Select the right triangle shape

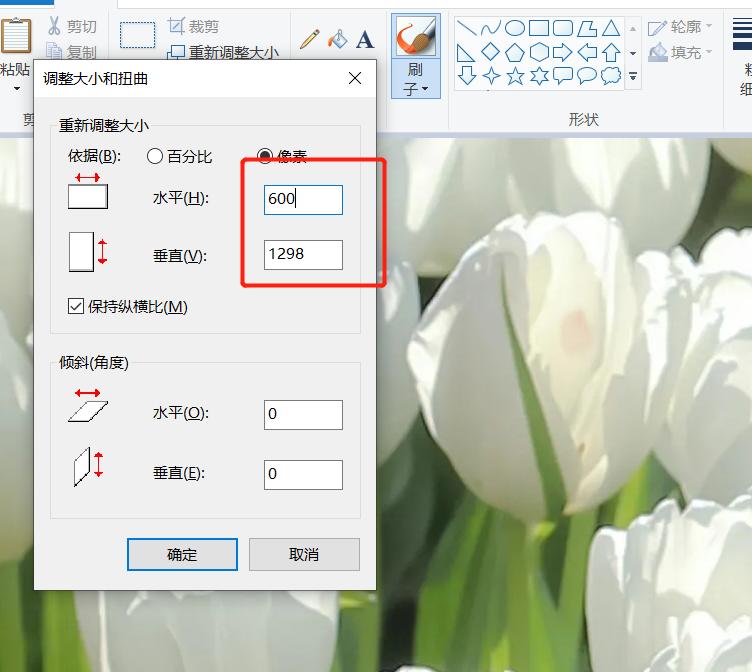pos(465,53)
